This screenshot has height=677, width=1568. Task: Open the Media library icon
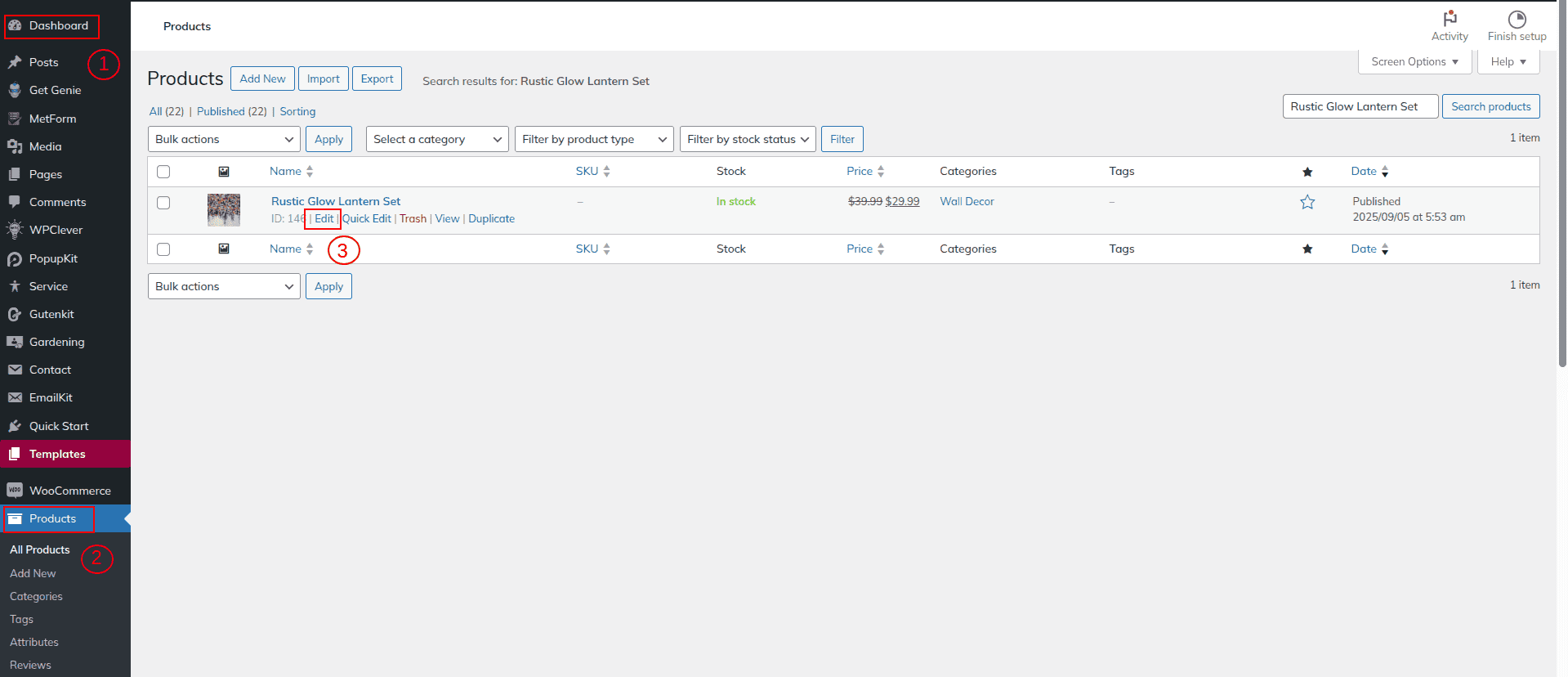point(15,146)
